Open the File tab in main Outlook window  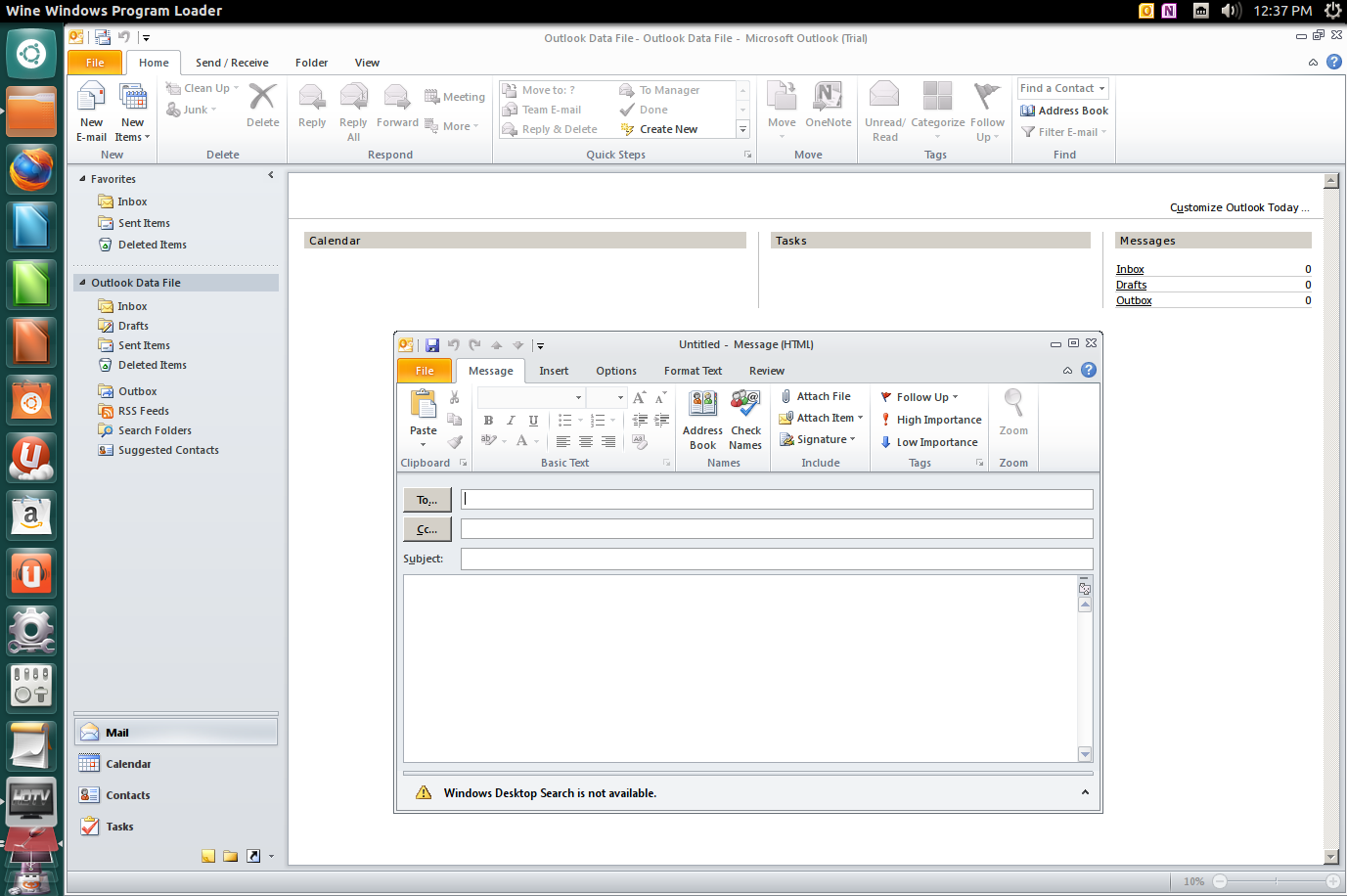pos(95,63)
